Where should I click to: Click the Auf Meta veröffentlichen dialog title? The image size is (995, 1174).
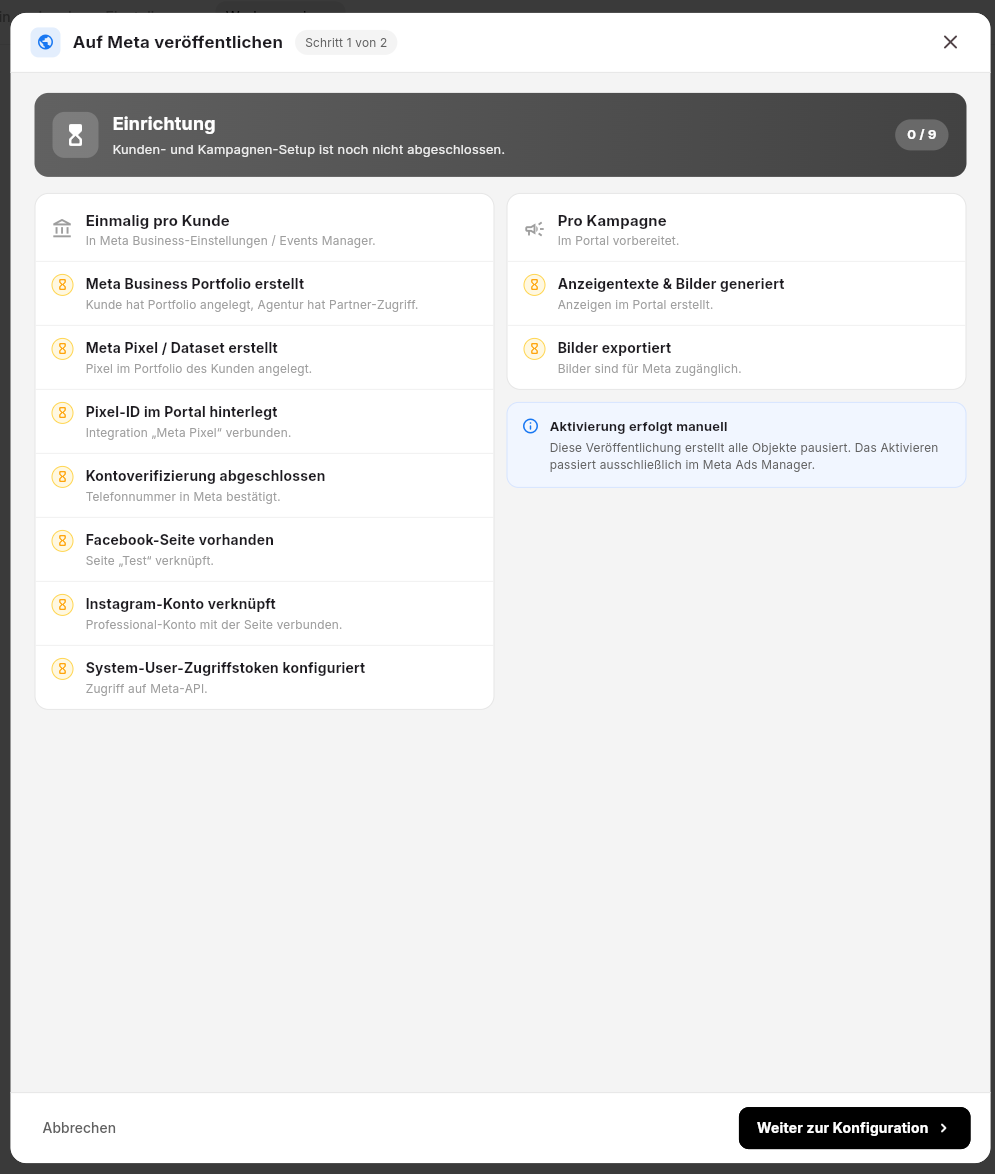[x=177, y=43]
